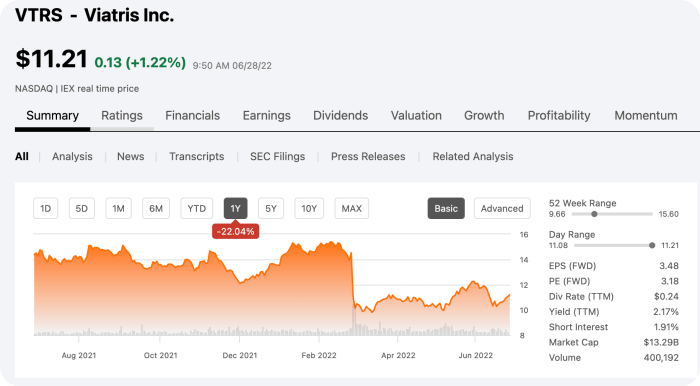The height and width of the screenshot is (386, 700).
Task: Open the Growth tab
Action: [484, 116]
